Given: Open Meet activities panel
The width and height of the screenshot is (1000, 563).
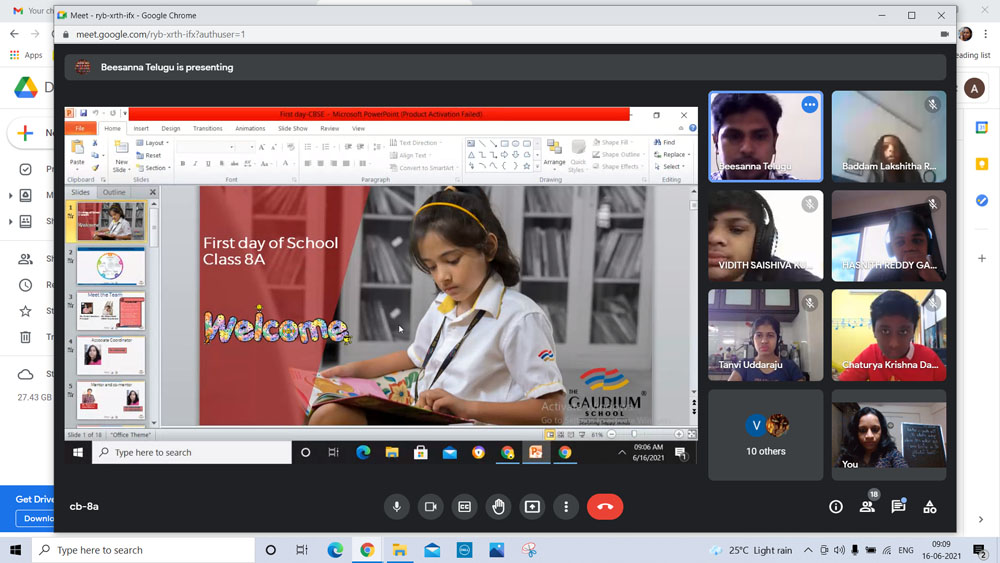Looking at the screenshot, I should tap(930, 507).
